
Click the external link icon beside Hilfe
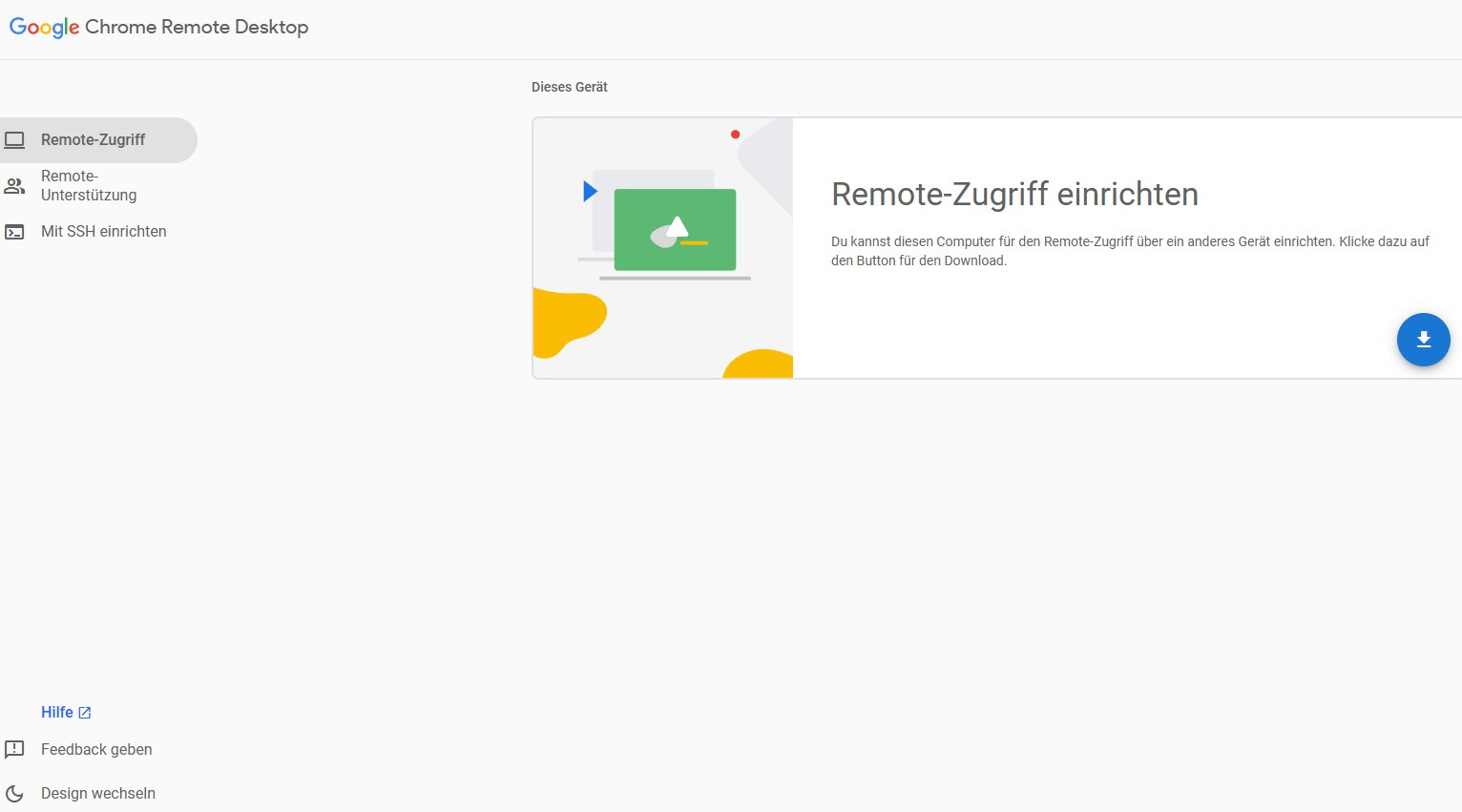click(85, 713)
